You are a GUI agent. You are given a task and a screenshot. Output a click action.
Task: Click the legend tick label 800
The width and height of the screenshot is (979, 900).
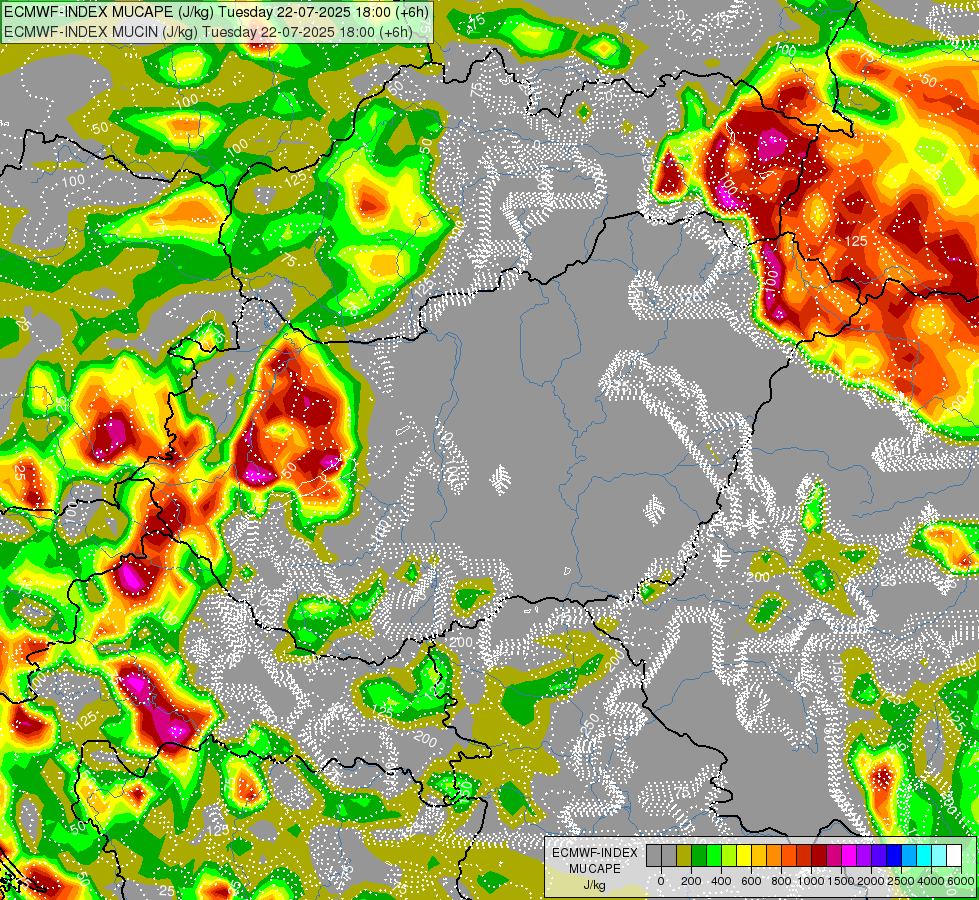[781, 881]
